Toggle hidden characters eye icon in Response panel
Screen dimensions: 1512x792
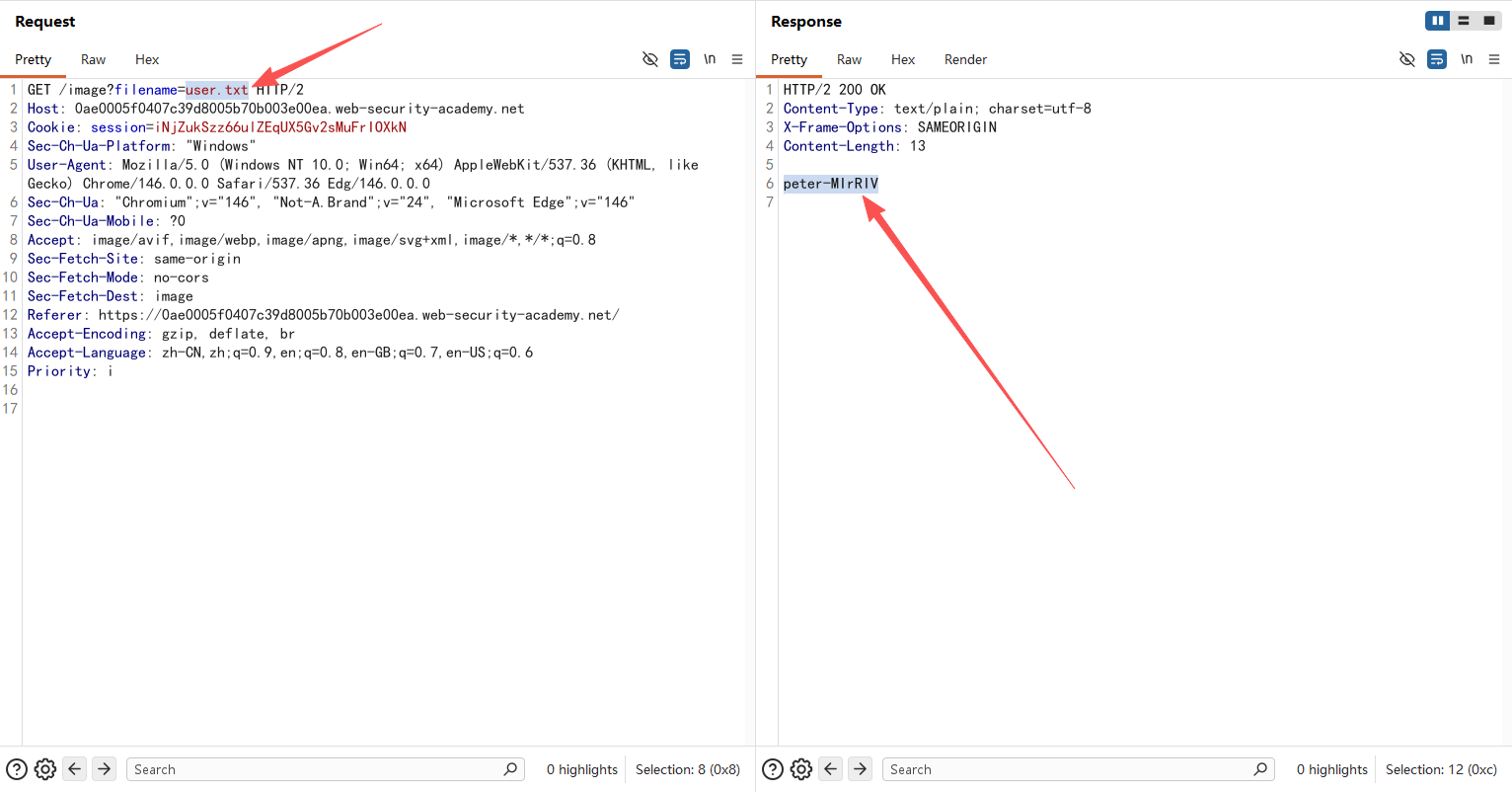click(1406, 59)
